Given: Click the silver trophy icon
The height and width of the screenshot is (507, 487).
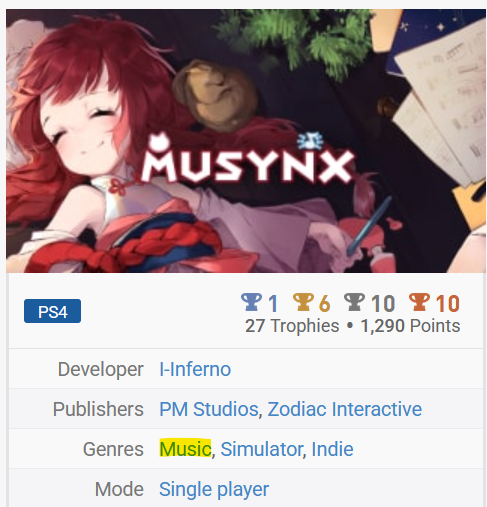Looking at the screenshot, I should (x=354, y=302).
